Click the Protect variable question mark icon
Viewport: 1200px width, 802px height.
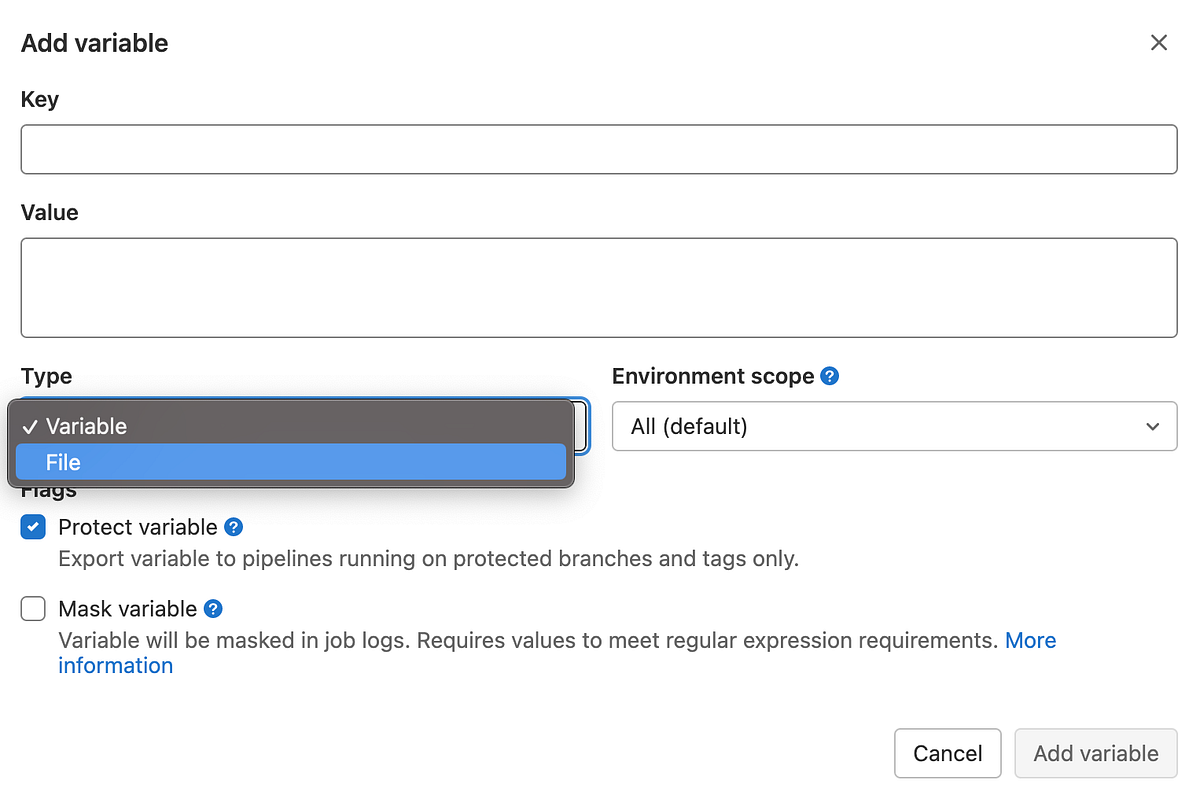[234, 527]
